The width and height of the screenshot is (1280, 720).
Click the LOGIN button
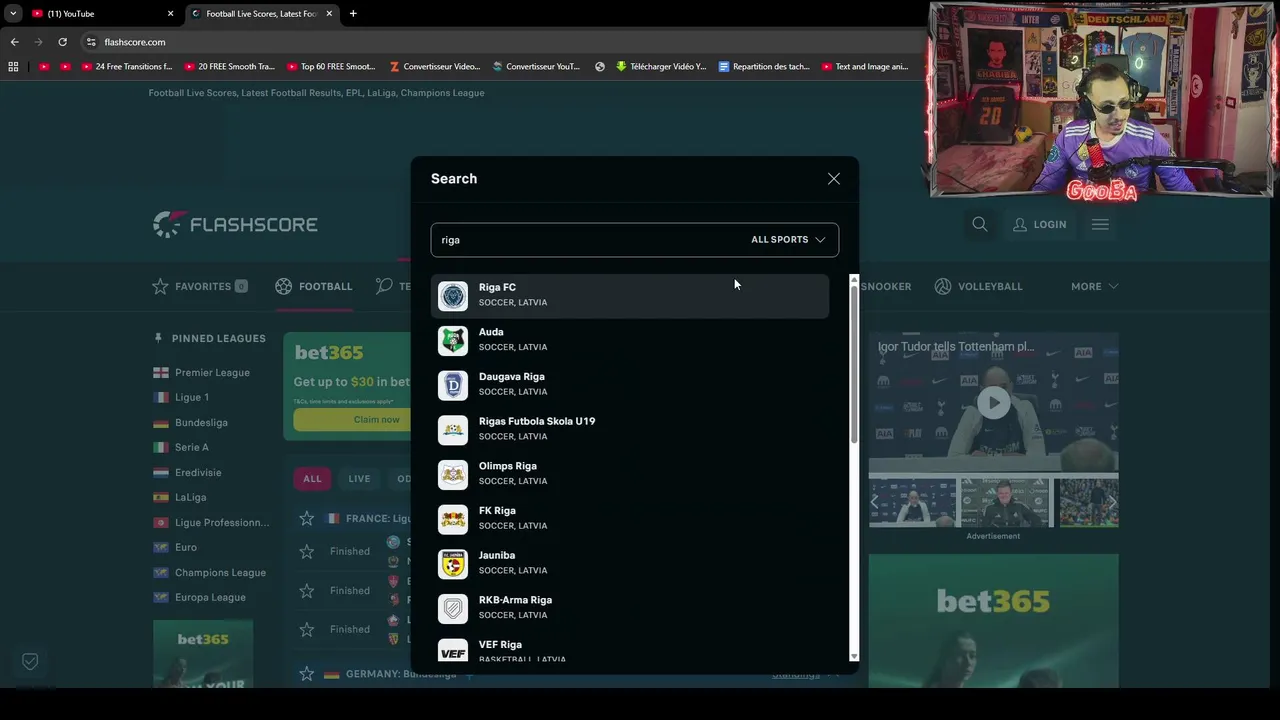click(1040, 225)
